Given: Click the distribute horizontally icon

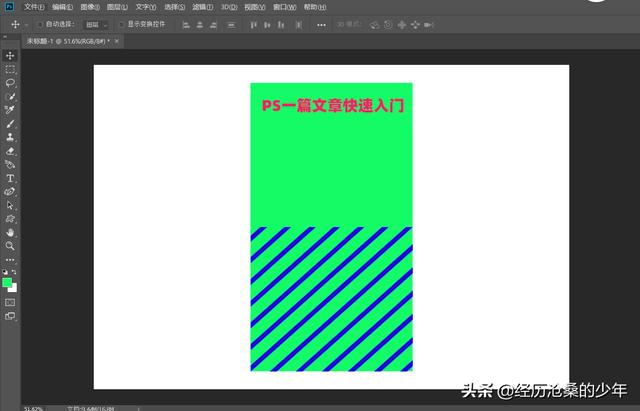Looking at the screenshot, I should tap(299, 25).
